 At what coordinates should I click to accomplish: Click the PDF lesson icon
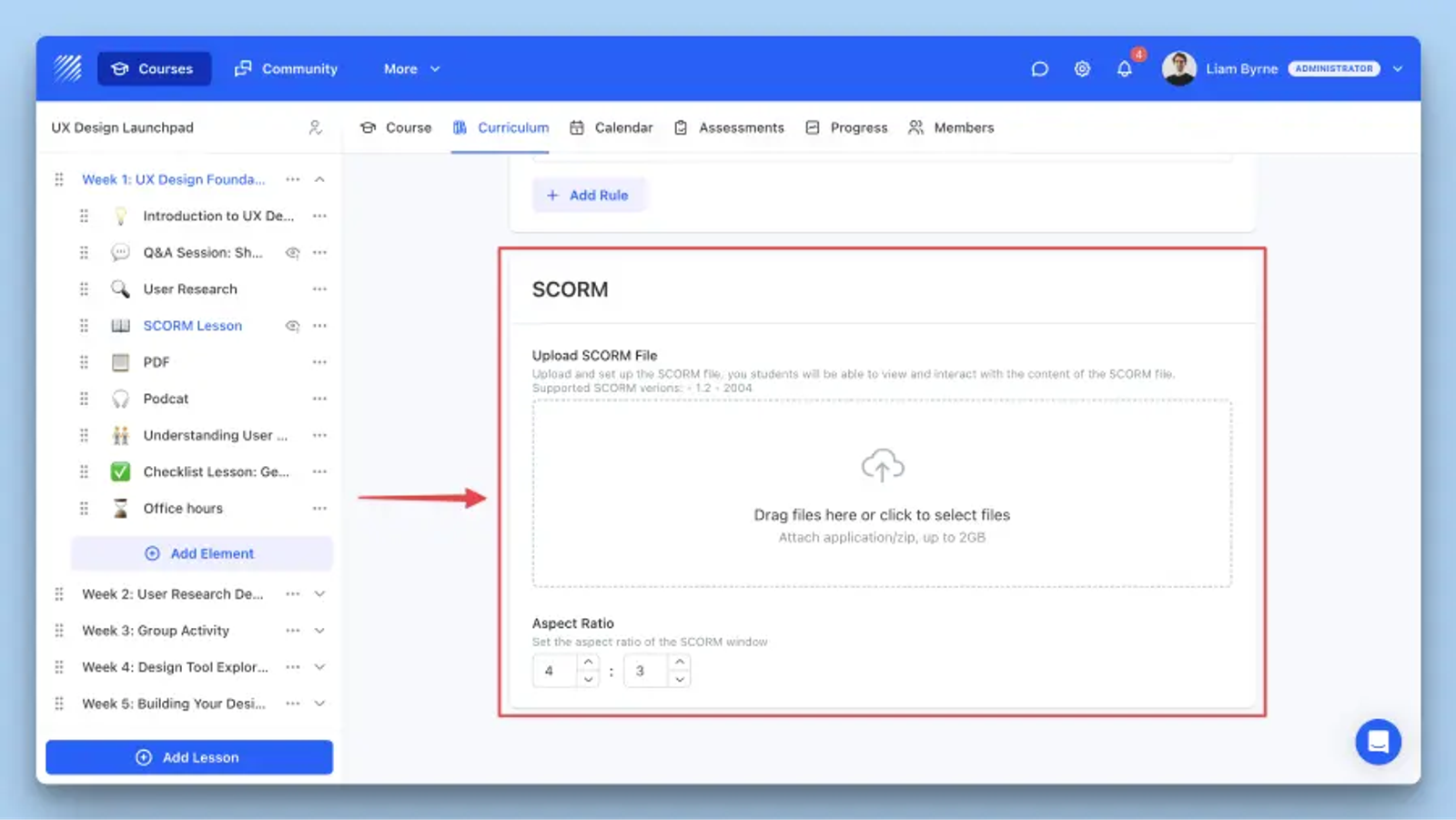[120, 362]
